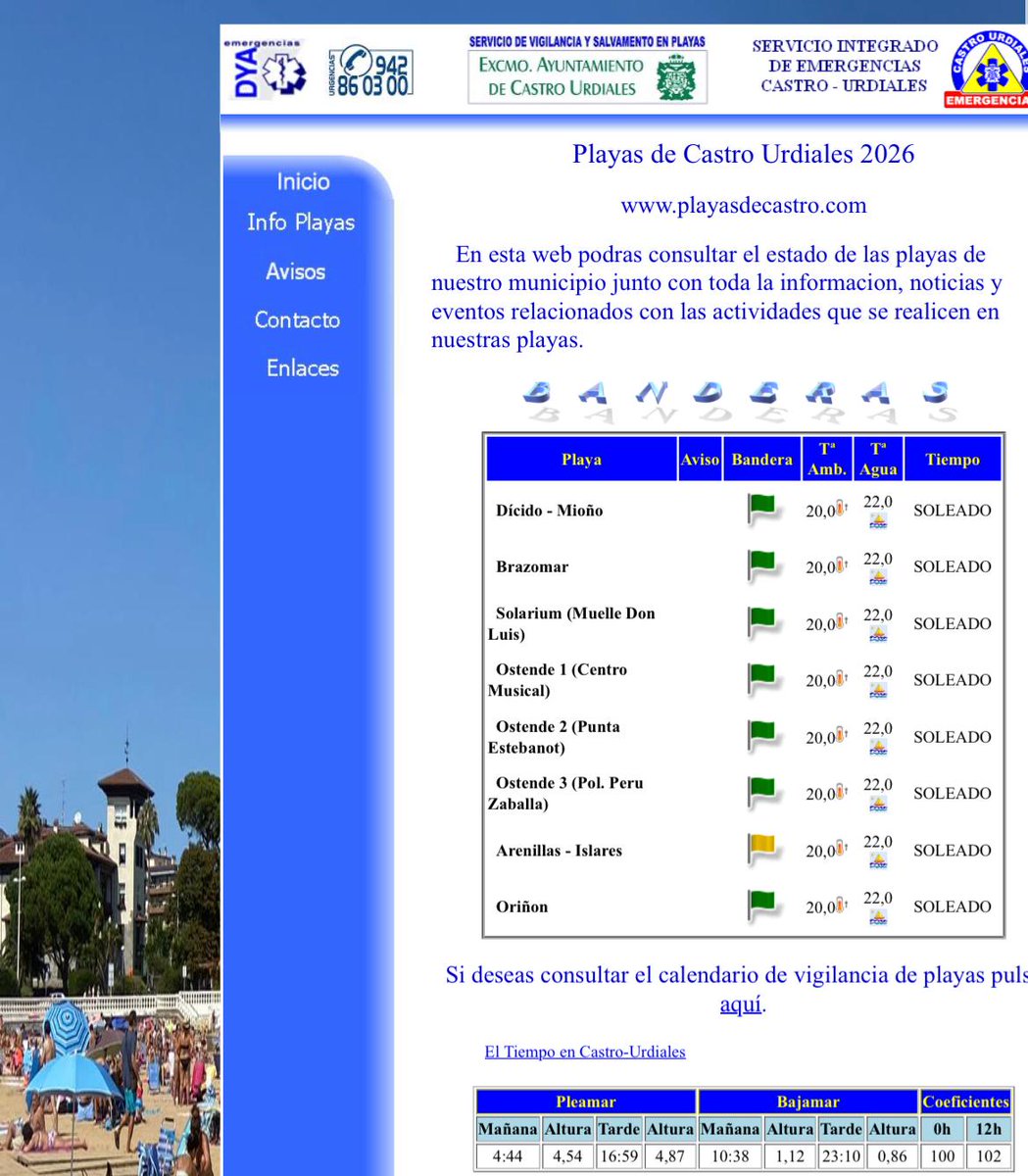Click the Bajamar tide table header

click(x=808, y=1102)
